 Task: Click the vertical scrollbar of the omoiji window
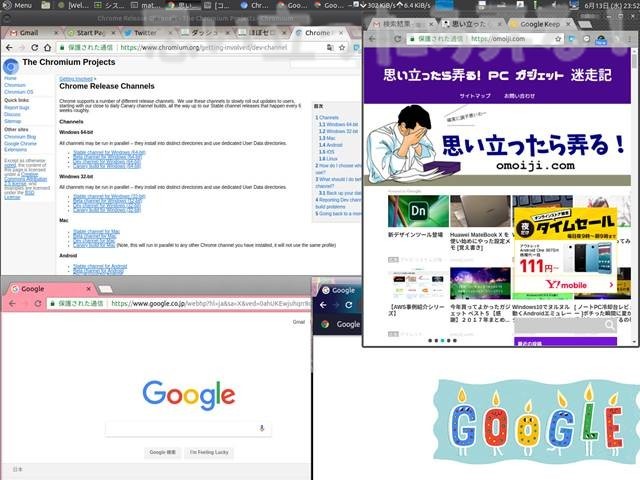(634, 196)
